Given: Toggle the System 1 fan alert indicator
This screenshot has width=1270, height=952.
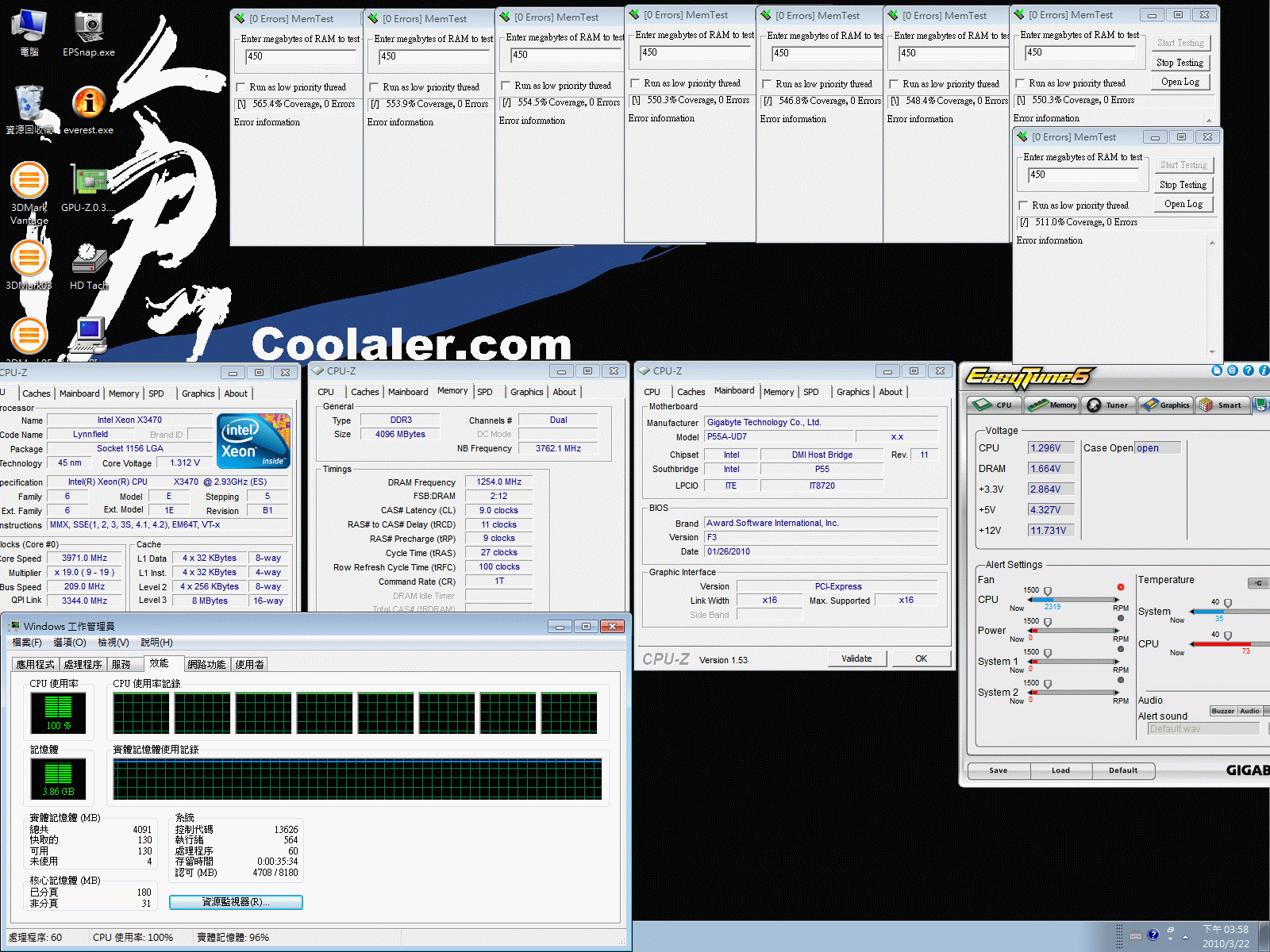Looking at the screenshot, I should pyautogui.click(x=1121, y=649).
